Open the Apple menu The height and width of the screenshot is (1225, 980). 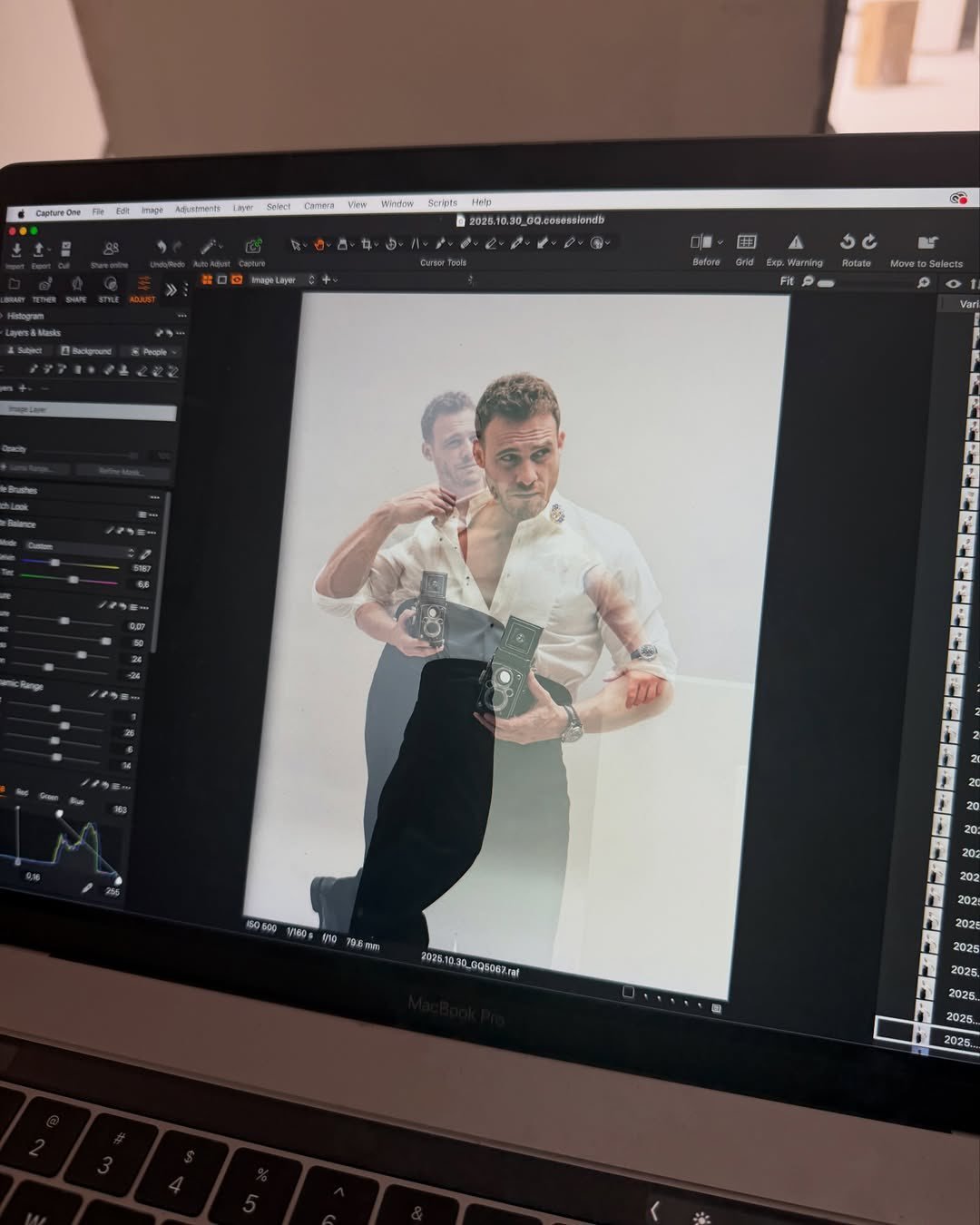tap(22, 213)
